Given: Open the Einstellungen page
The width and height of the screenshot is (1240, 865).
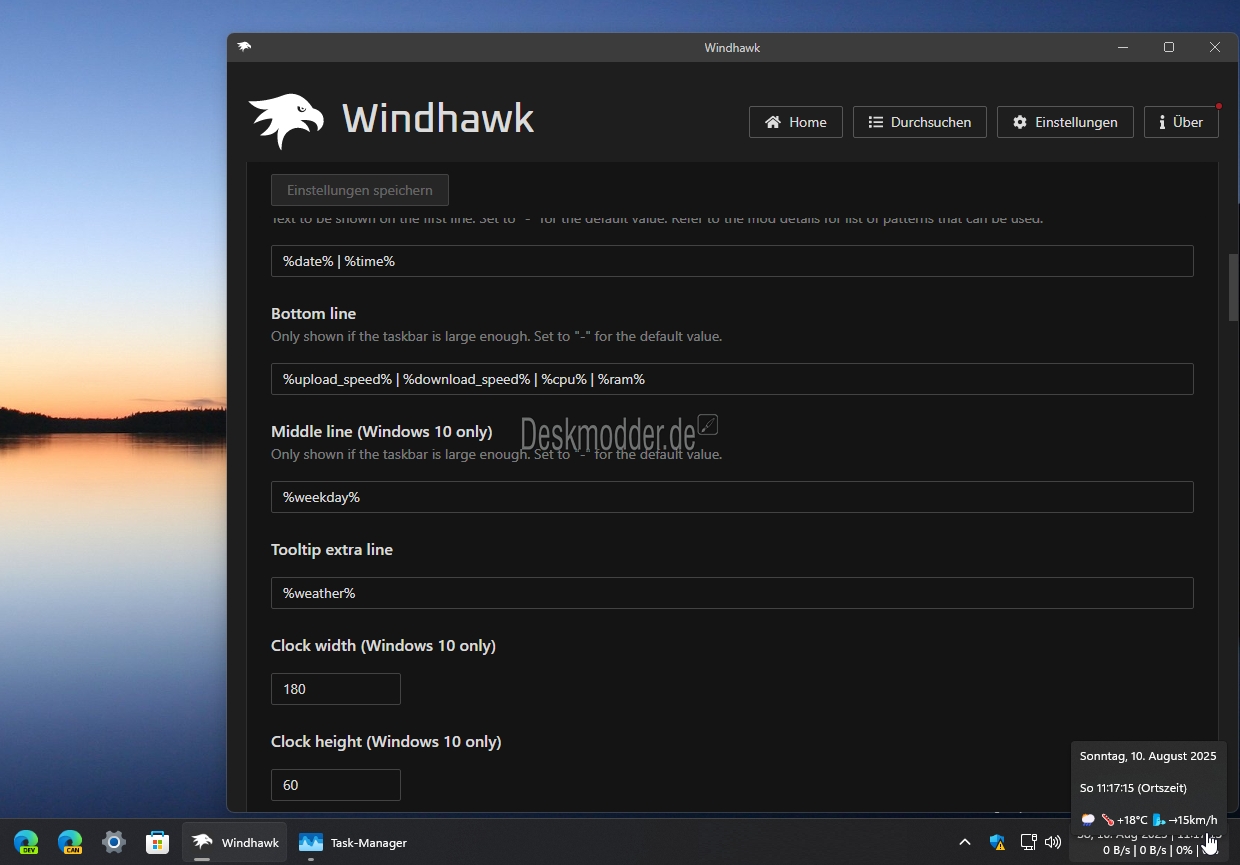Looking at the screenshot, I should click(1065, 122).
